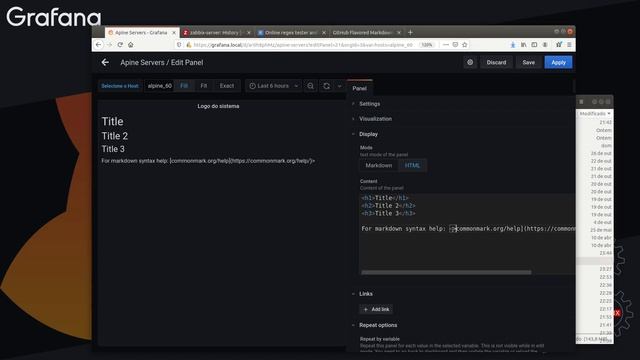
Task: Refresh the dashboard with the refresh icon
Action: 327,86
